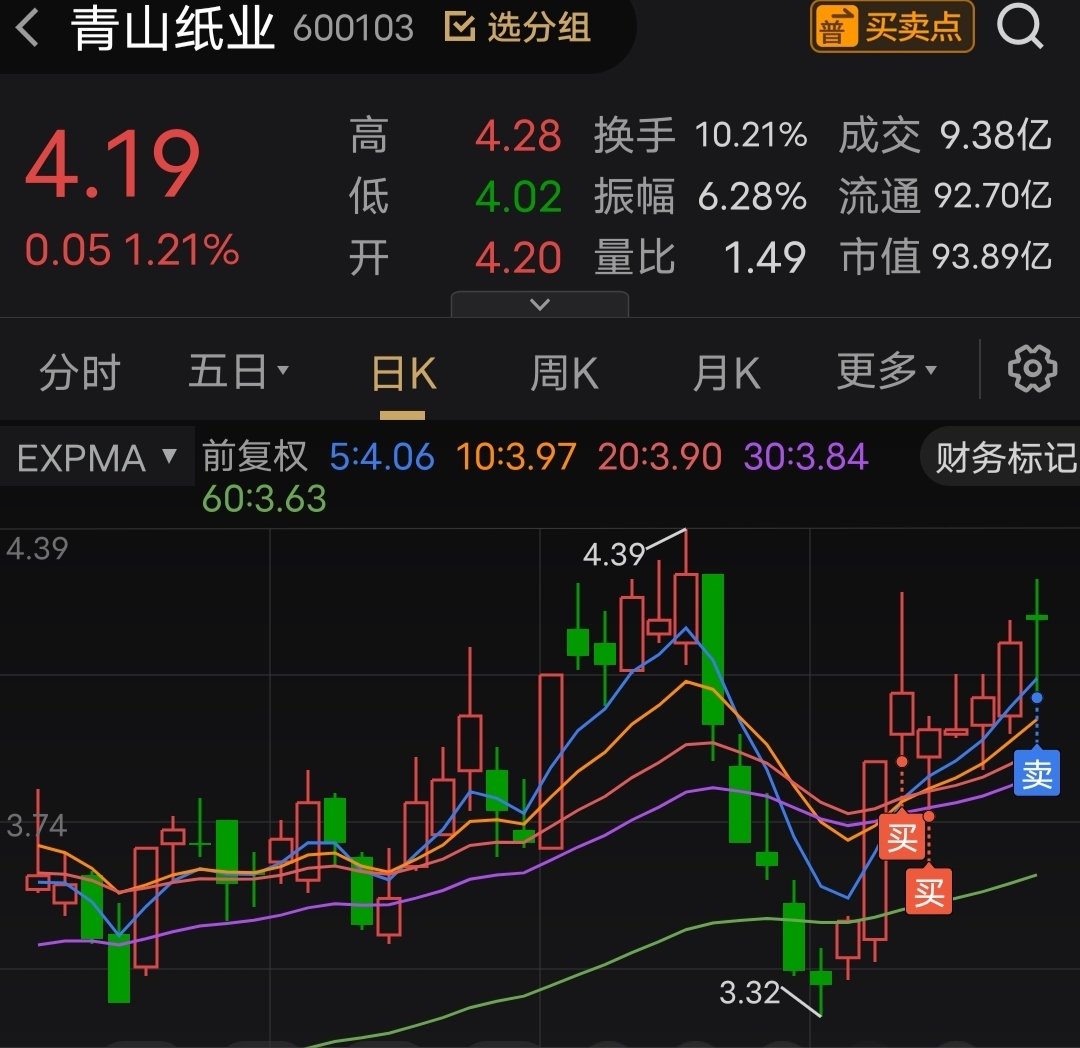Switch to the 月K tab

726,375
